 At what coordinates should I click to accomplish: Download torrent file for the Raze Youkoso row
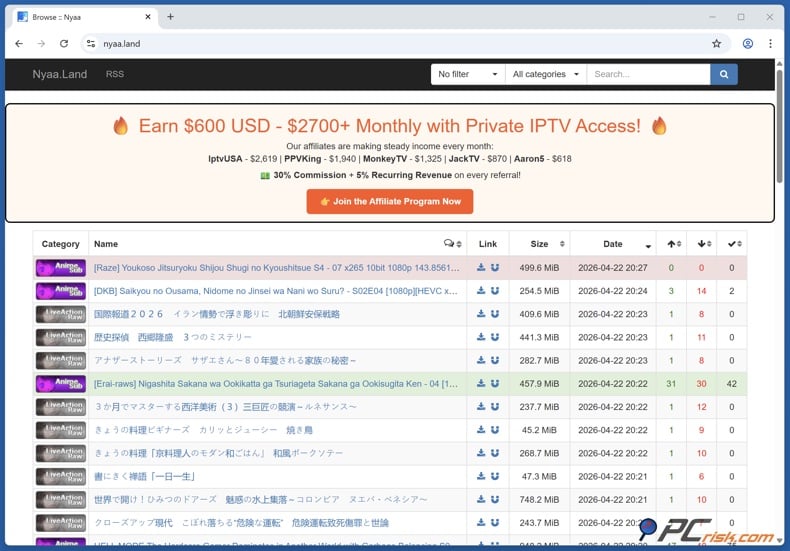tap(481, 268)
